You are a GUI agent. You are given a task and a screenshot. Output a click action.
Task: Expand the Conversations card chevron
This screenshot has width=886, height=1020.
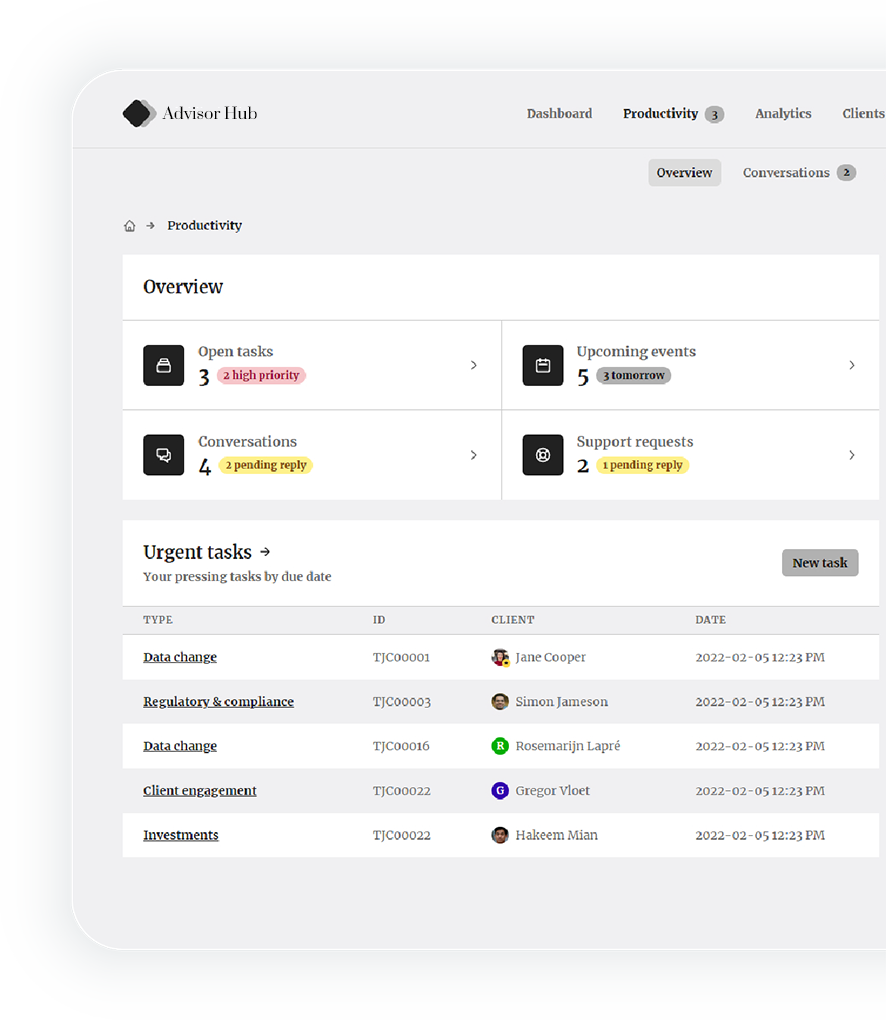(x=474, y=455)
